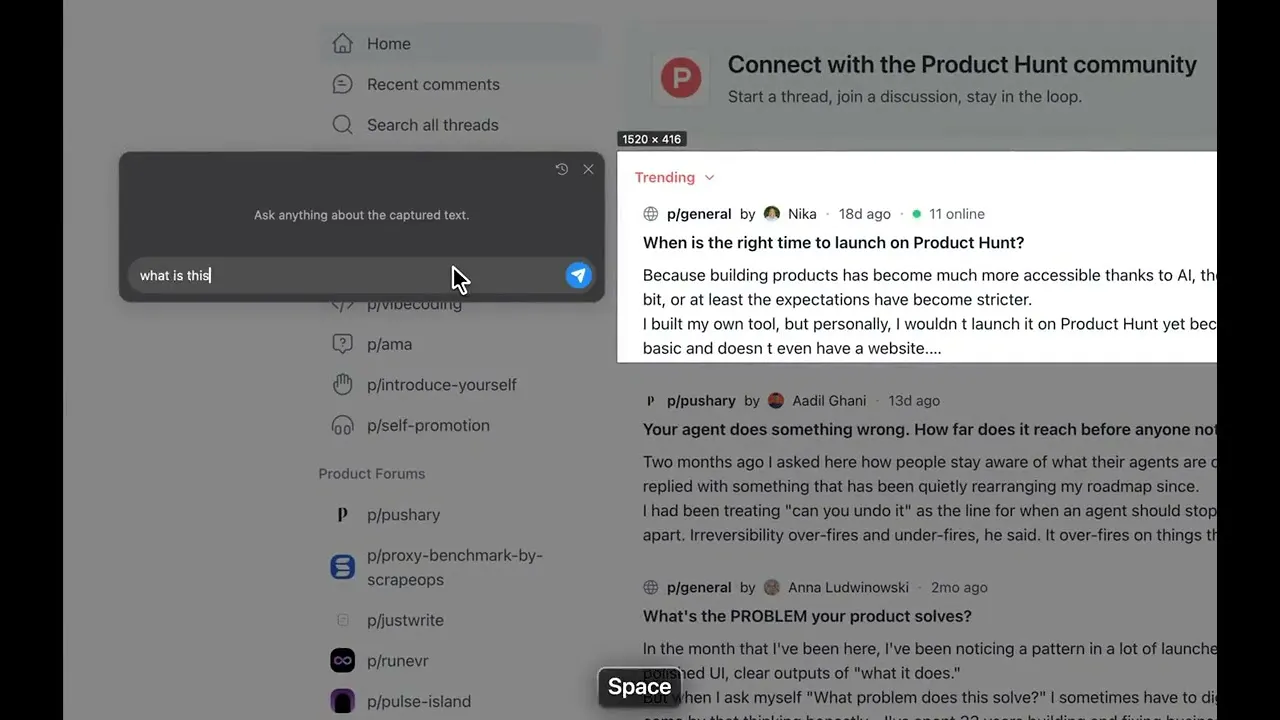Click p/general label in Nika's thread

699,214
